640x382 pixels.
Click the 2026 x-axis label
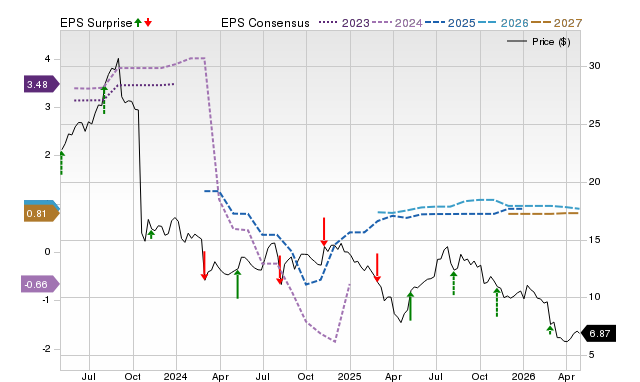pos(523,376)
